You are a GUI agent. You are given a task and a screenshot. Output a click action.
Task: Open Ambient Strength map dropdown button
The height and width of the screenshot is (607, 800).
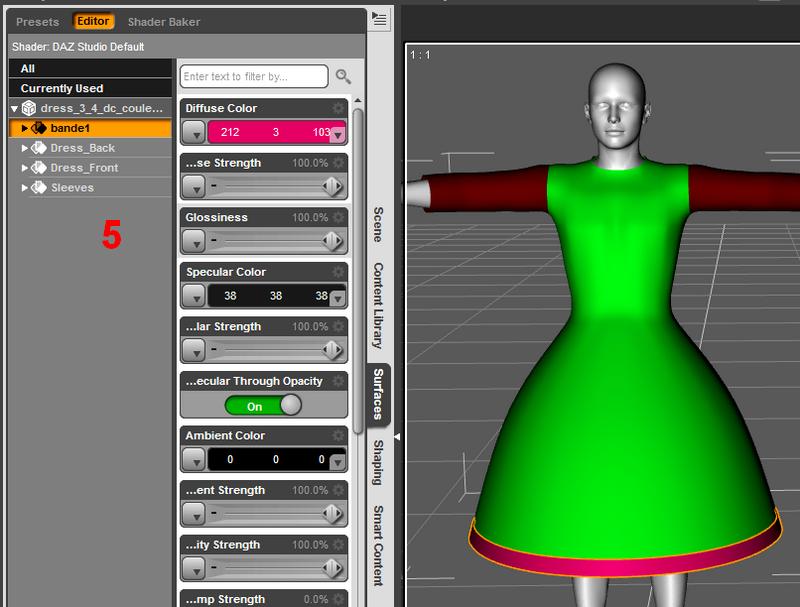(x=194, y=514)
